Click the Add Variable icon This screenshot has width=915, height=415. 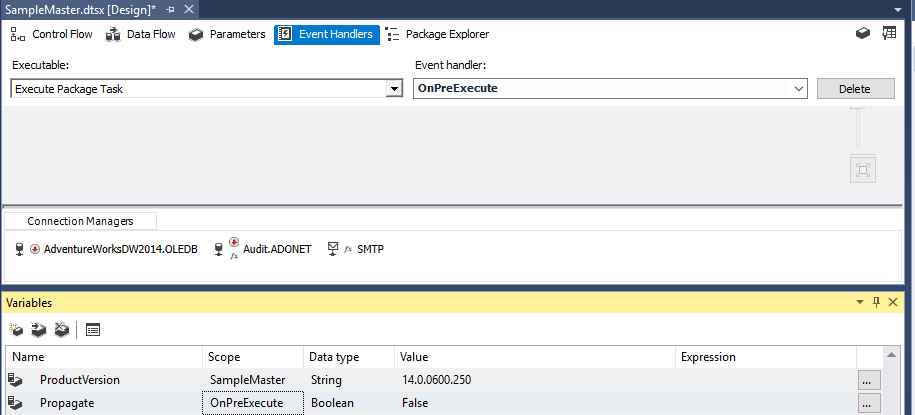pyautogui.click(x=16, y=330)
